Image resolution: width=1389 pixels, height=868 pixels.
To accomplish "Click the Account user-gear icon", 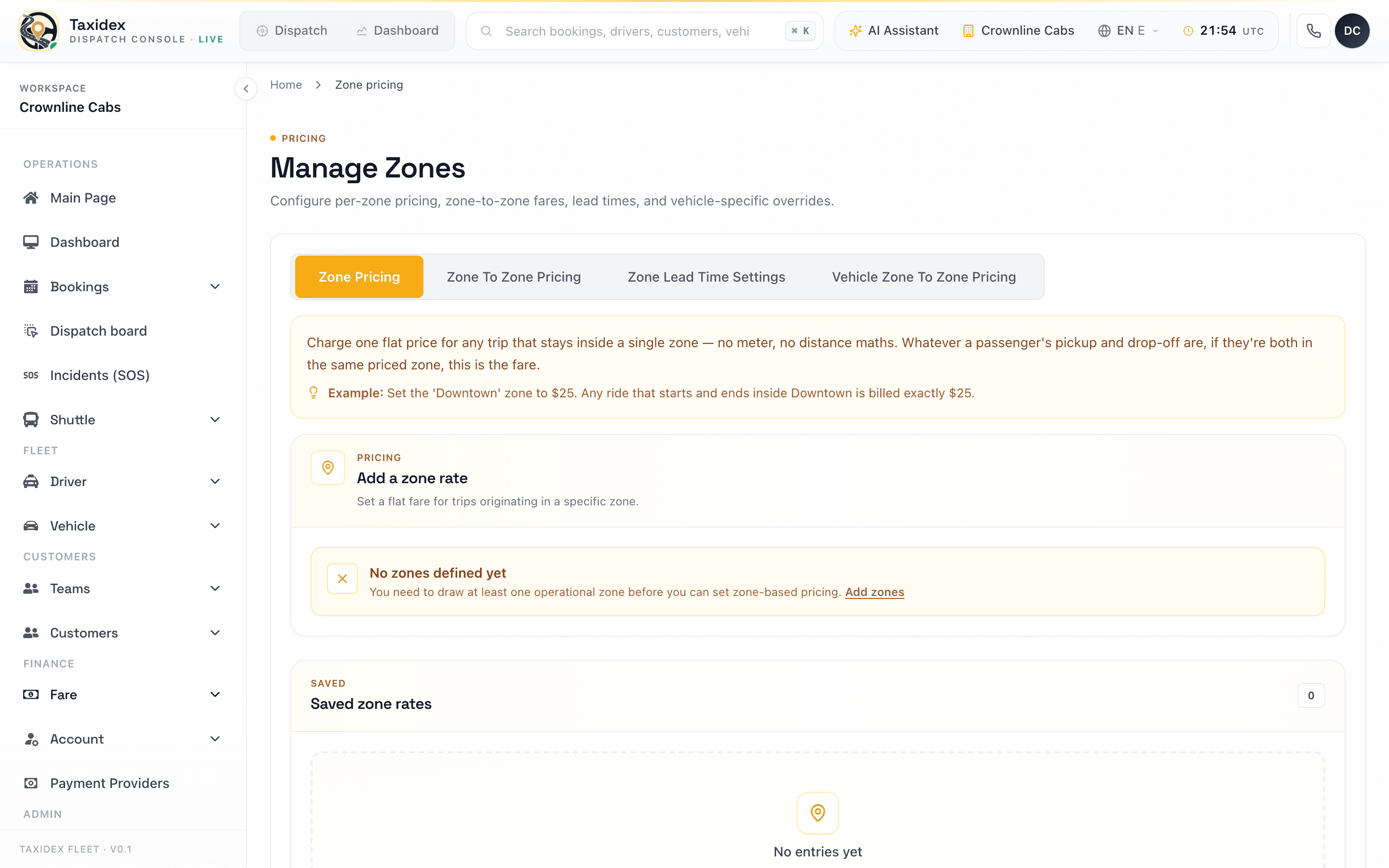I will click(31, 739).
